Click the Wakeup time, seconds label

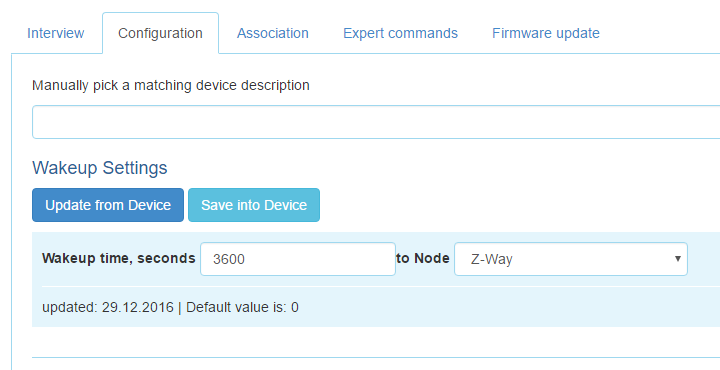[118, 258]
